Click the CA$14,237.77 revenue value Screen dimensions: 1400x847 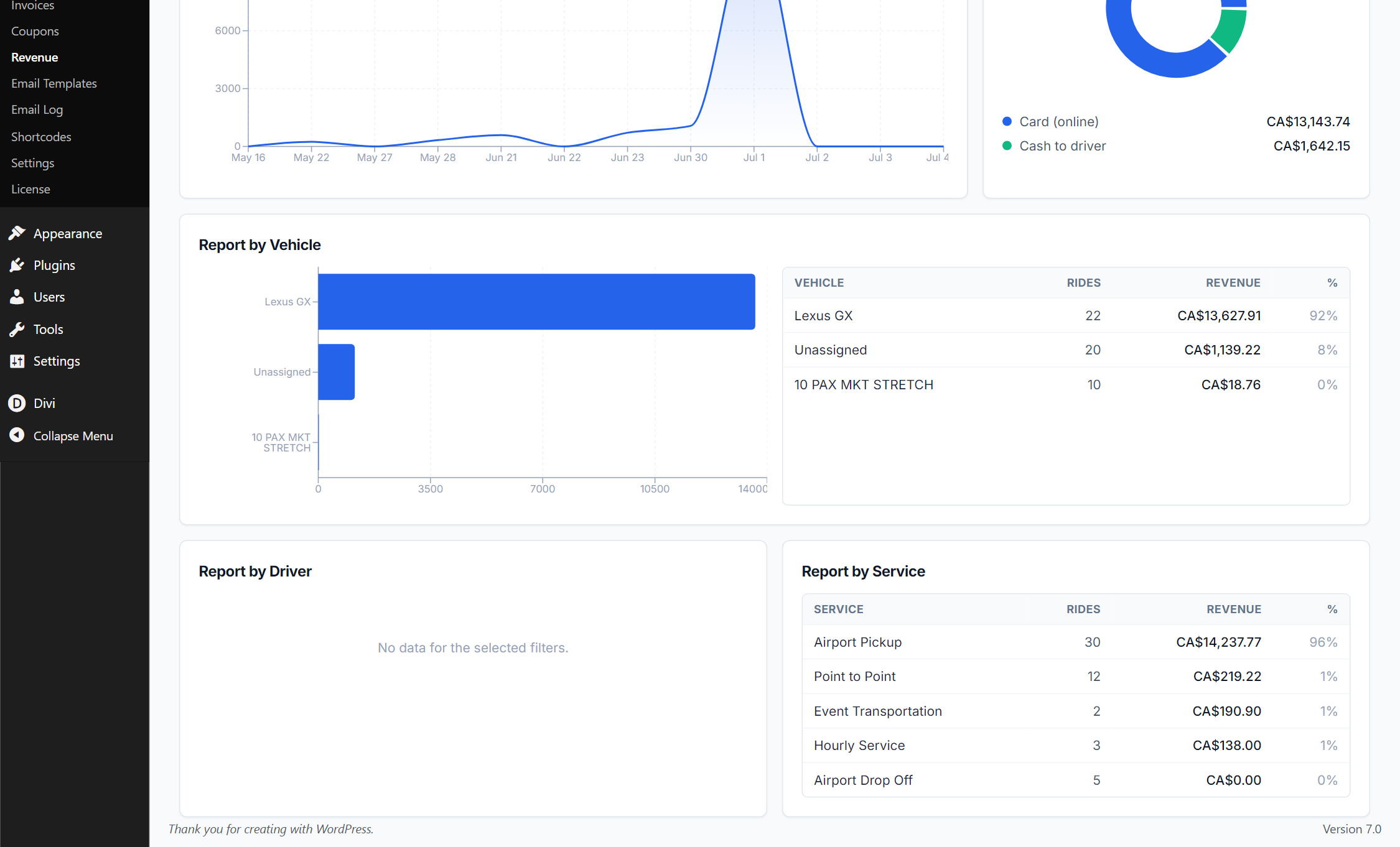pyautogui.click(x=1218, y=642)
